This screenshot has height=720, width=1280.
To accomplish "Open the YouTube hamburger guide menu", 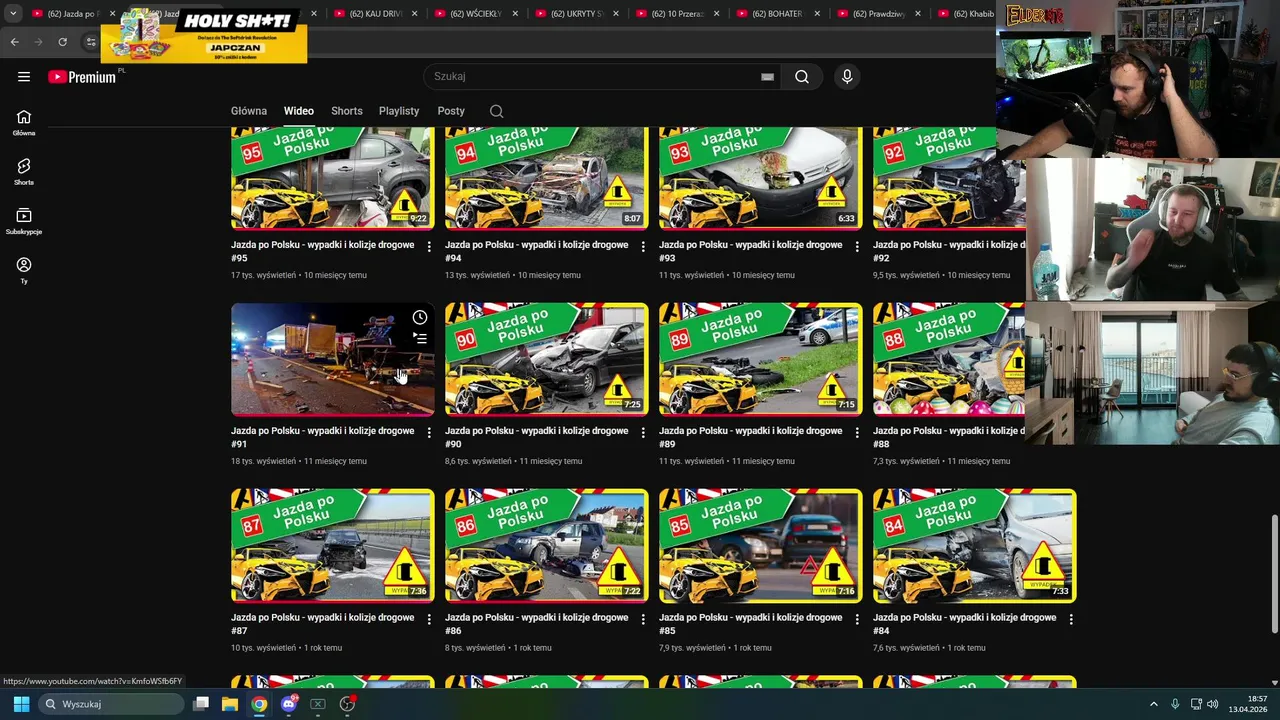I will [24, 77].
